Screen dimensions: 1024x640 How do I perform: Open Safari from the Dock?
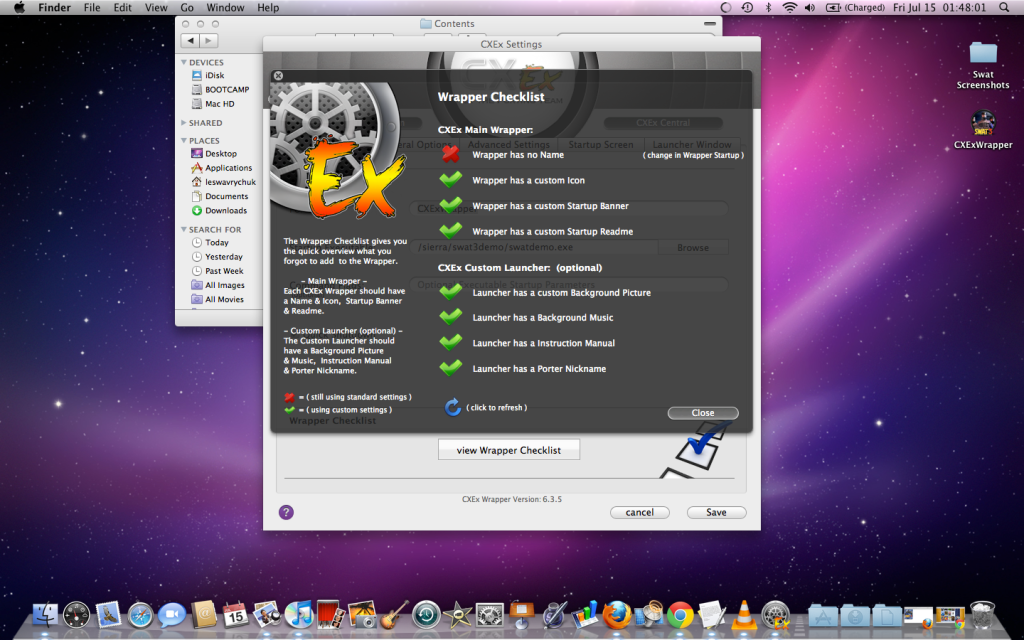[x=140, y=615]
